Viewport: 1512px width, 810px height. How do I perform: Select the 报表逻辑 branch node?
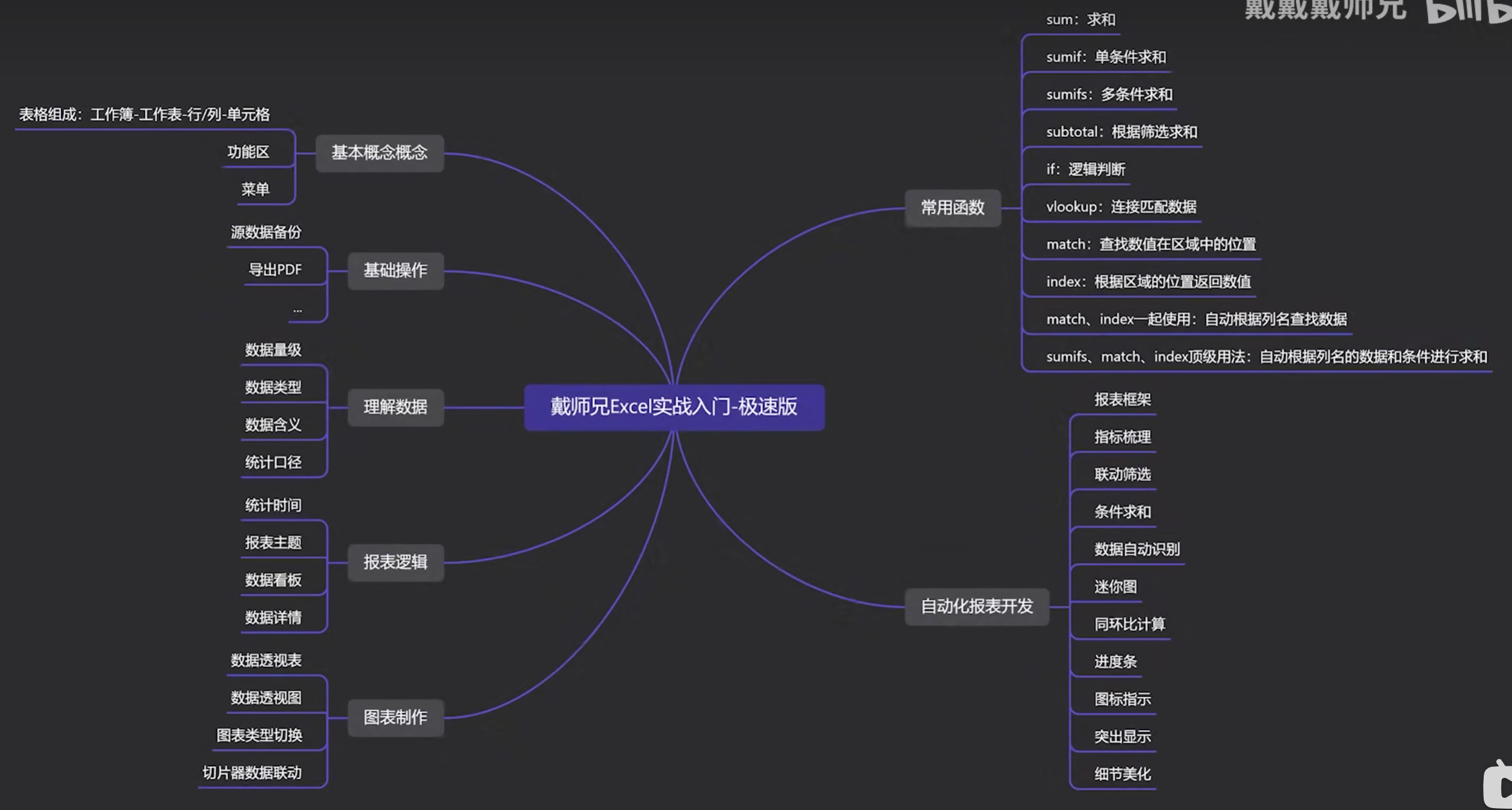395,562
